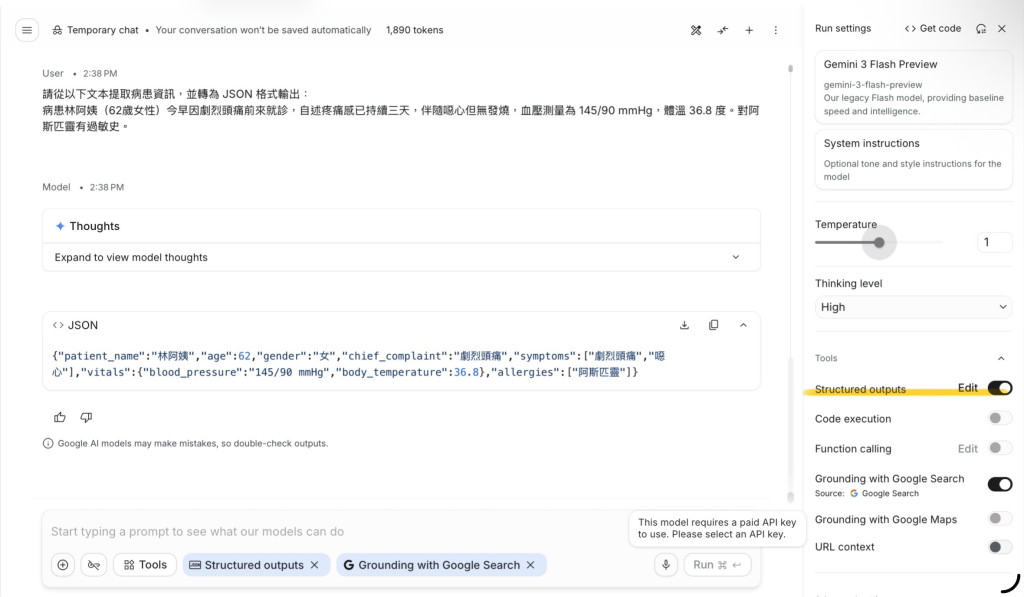This screenshot has width=1024, height=597.
Task: Click the prompt text input area
Action: click(336, 532)
